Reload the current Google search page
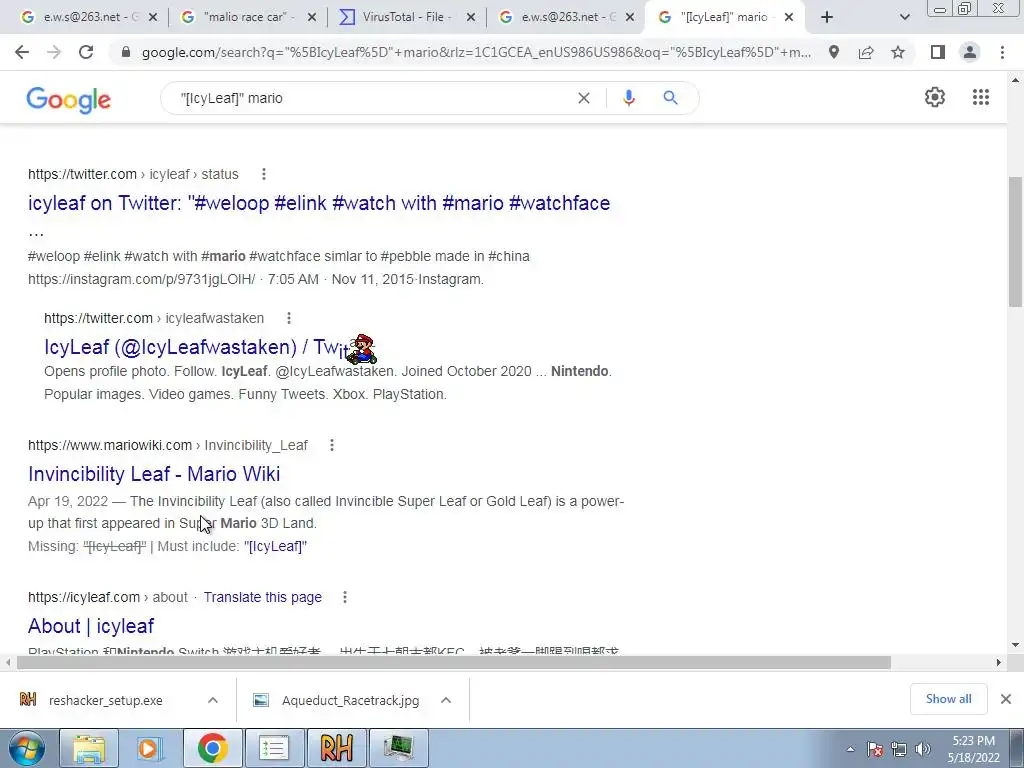This screenshot has width=1024, height=768. [x=86, y=52]
